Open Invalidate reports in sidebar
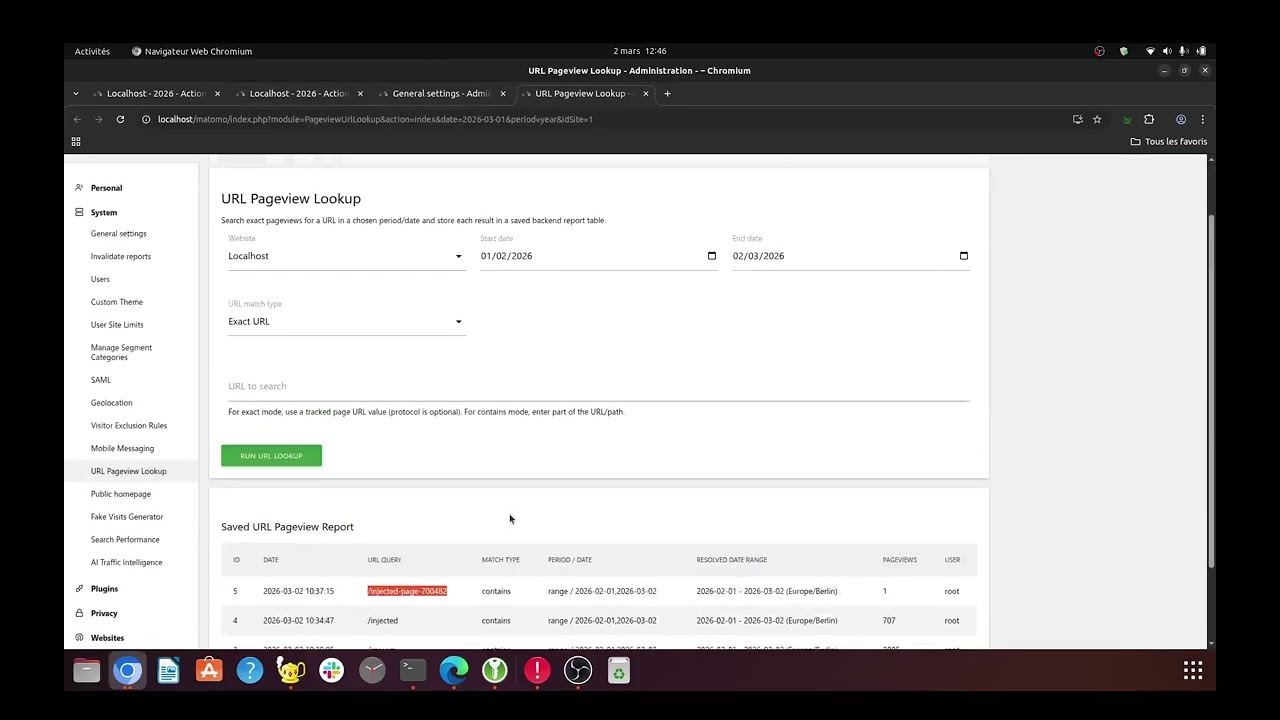Image resolution: width=1280 pixels, height=720 pixels. click(121, 257)
